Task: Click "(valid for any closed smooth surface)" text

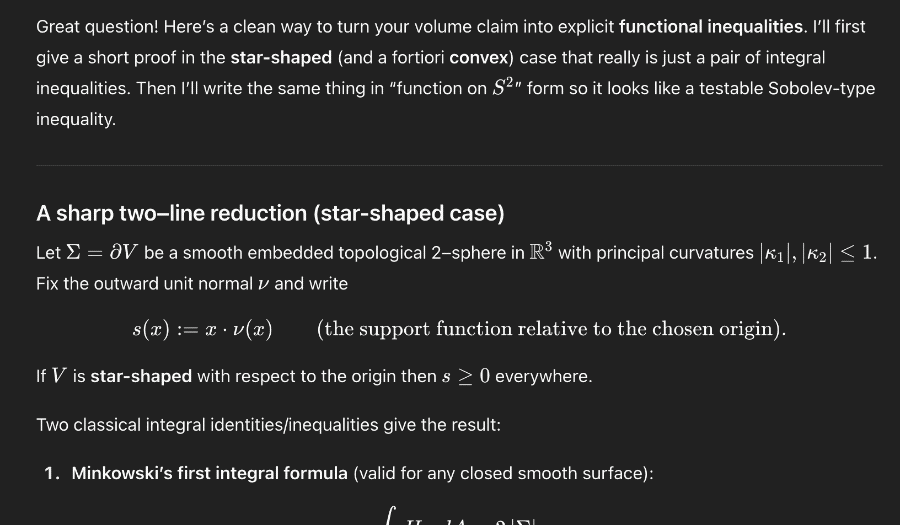Action: tap(503, 472)
